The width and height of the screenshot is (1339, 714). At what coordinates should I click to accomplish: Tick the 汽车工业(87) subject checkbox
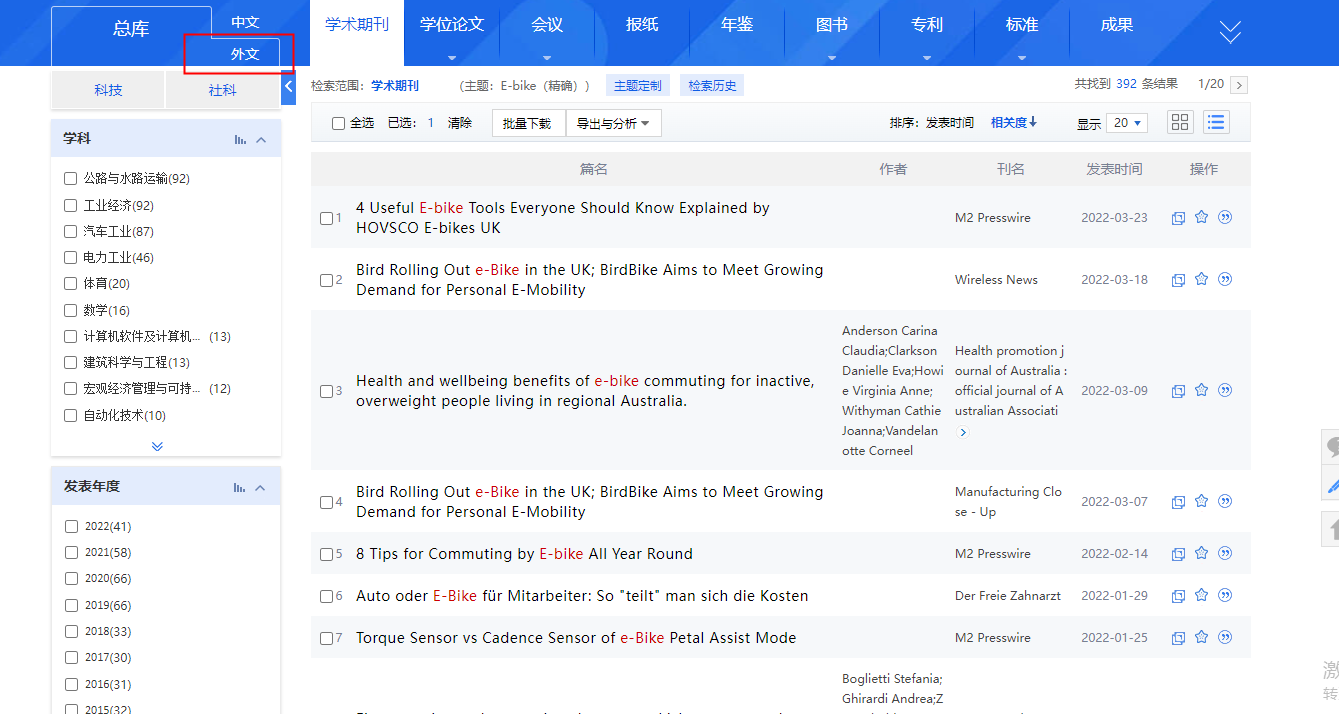coord(70,231)
